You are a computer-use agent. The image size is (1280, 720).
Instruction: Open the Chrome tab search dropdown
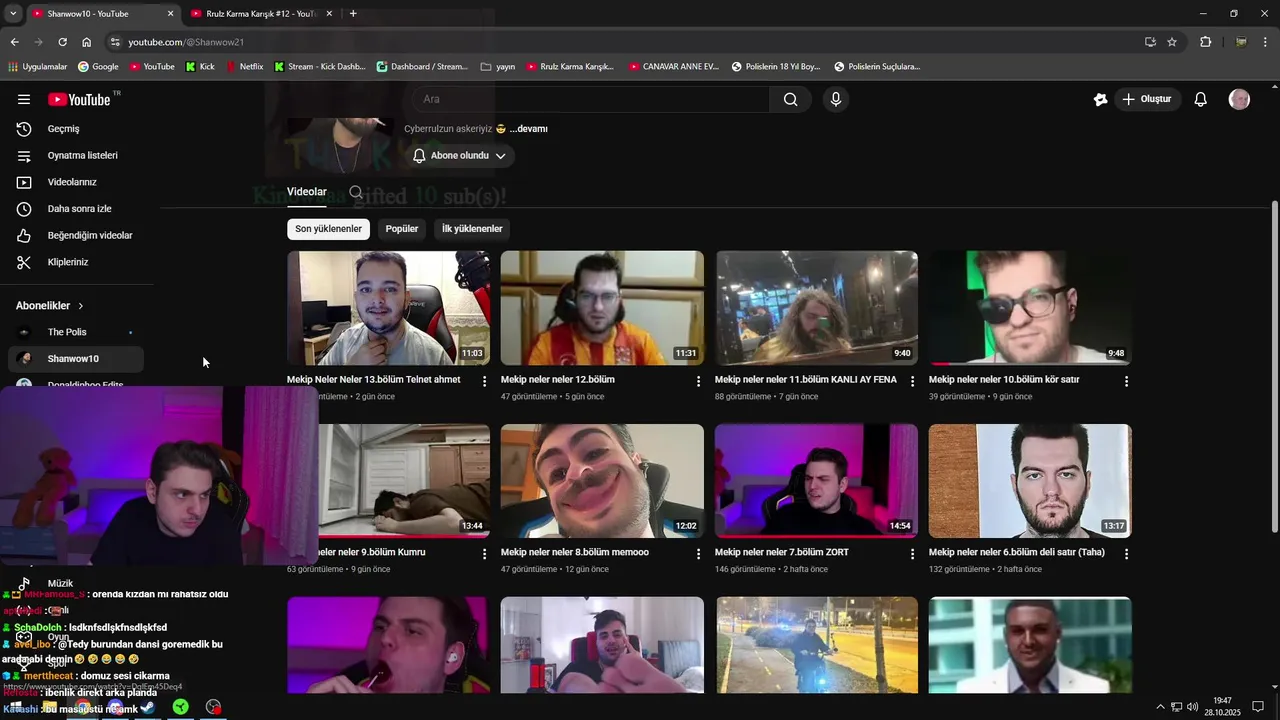[13, 14]
